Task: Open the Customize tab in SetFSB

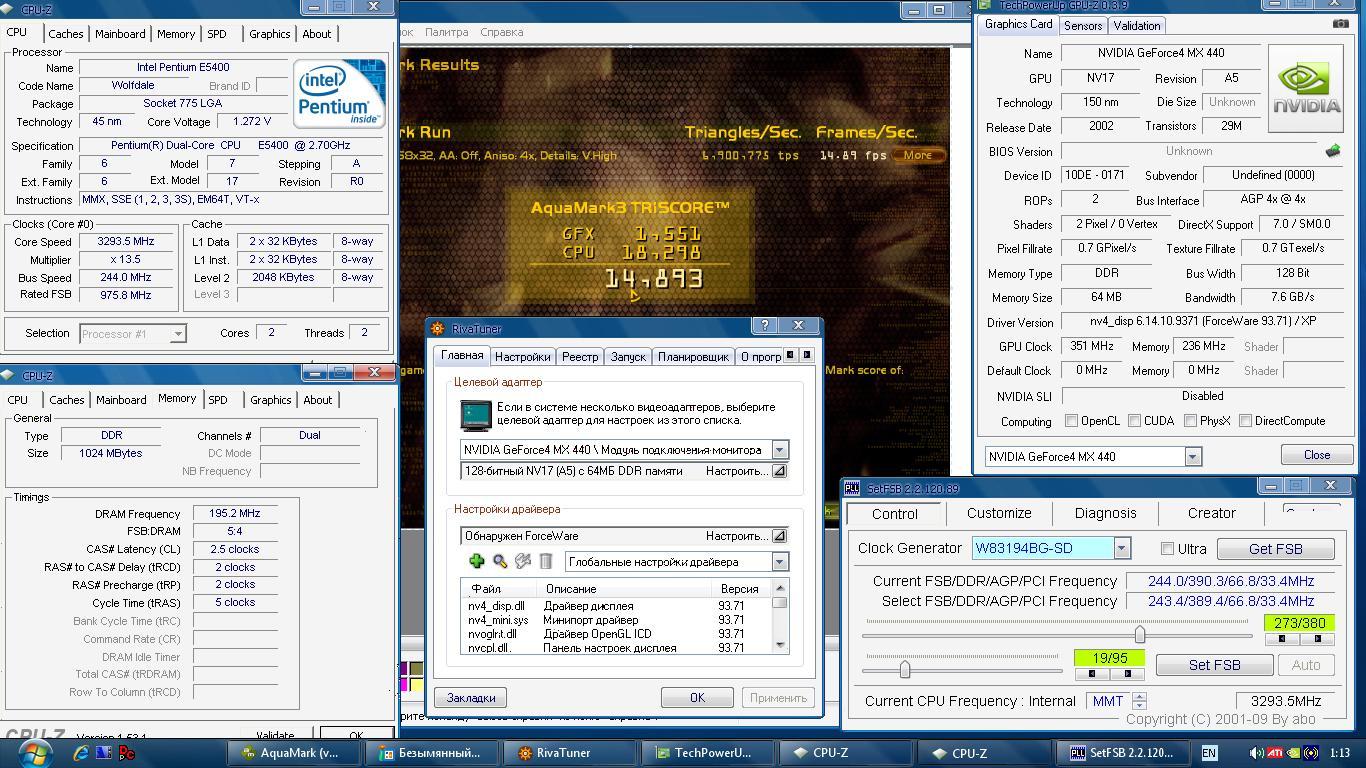Action: pos(999,513)
